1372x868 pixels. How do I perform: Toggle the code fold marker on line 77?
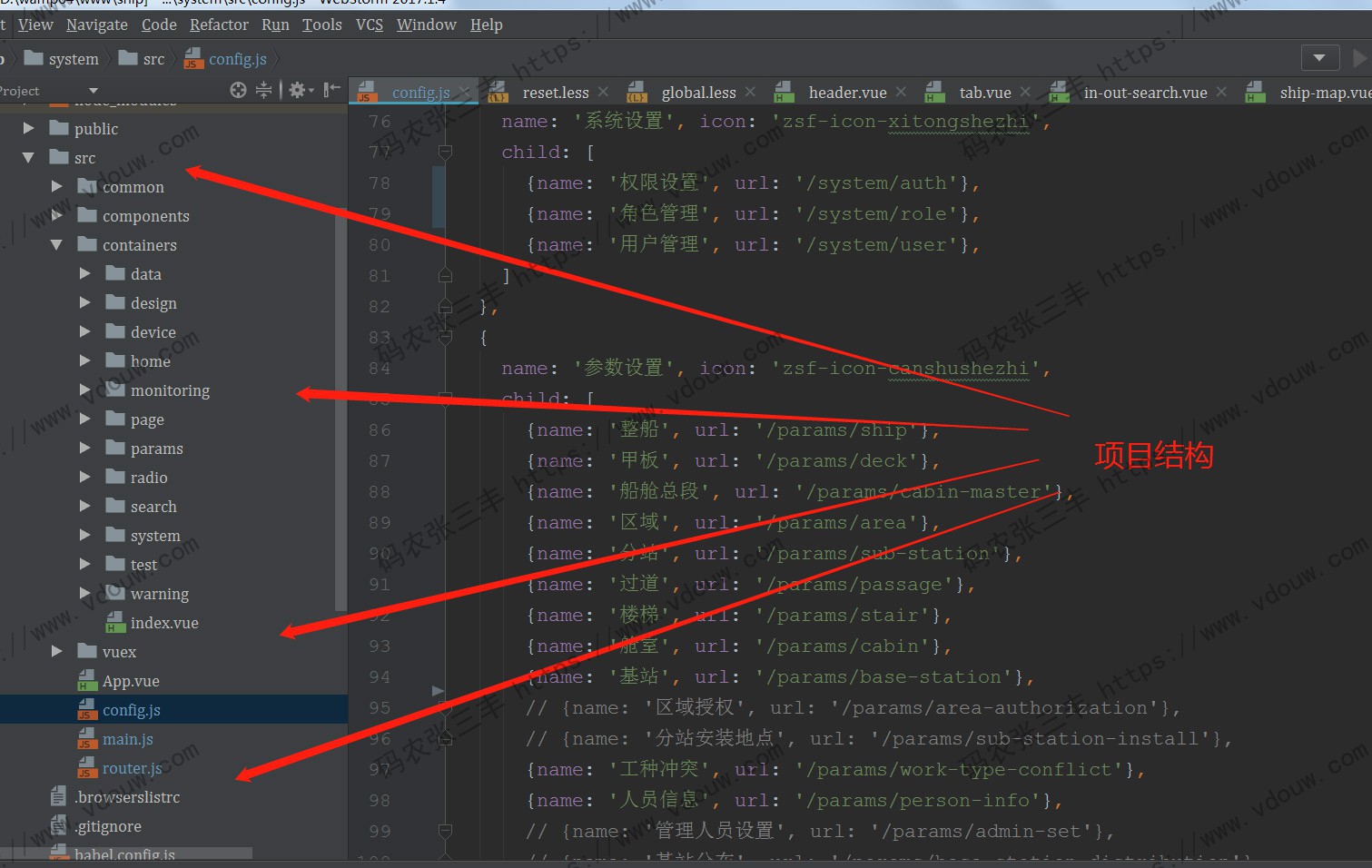445,153
